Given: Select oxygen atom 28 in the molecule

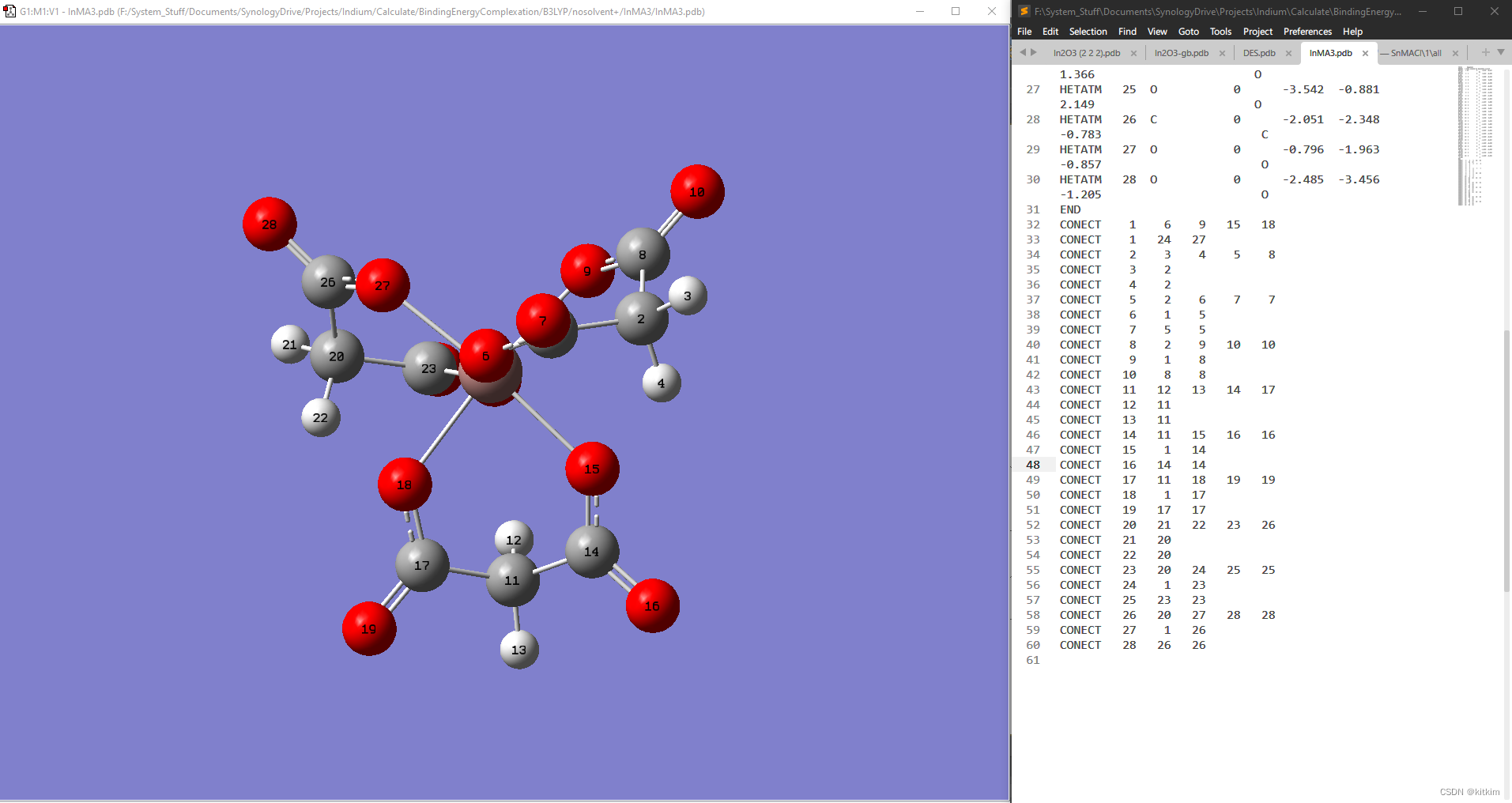Looking at the screenshot, I should (270, 224).
